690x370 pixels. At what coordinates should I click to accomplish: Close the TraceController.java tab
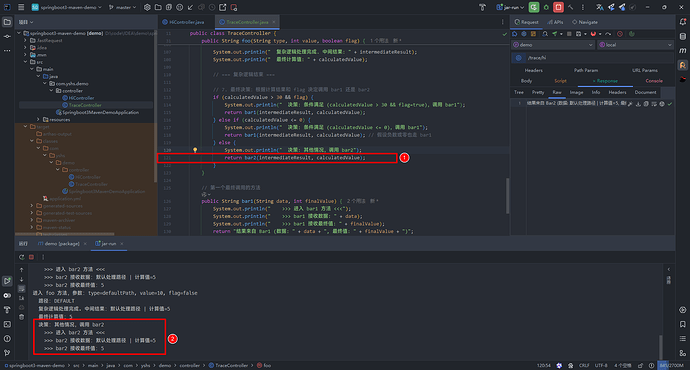tap(274, 22)
